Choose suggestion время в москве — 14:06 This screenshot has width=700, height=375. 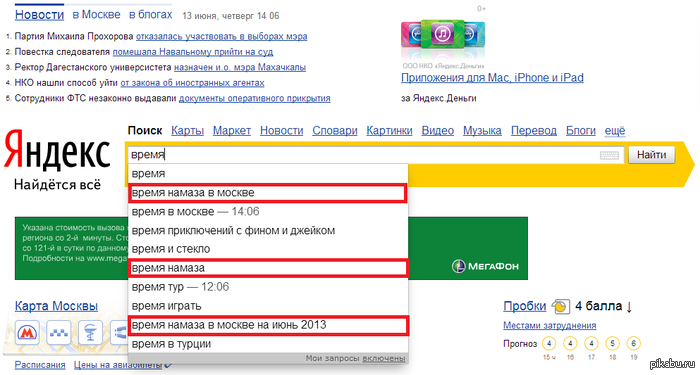pos(268,212)
